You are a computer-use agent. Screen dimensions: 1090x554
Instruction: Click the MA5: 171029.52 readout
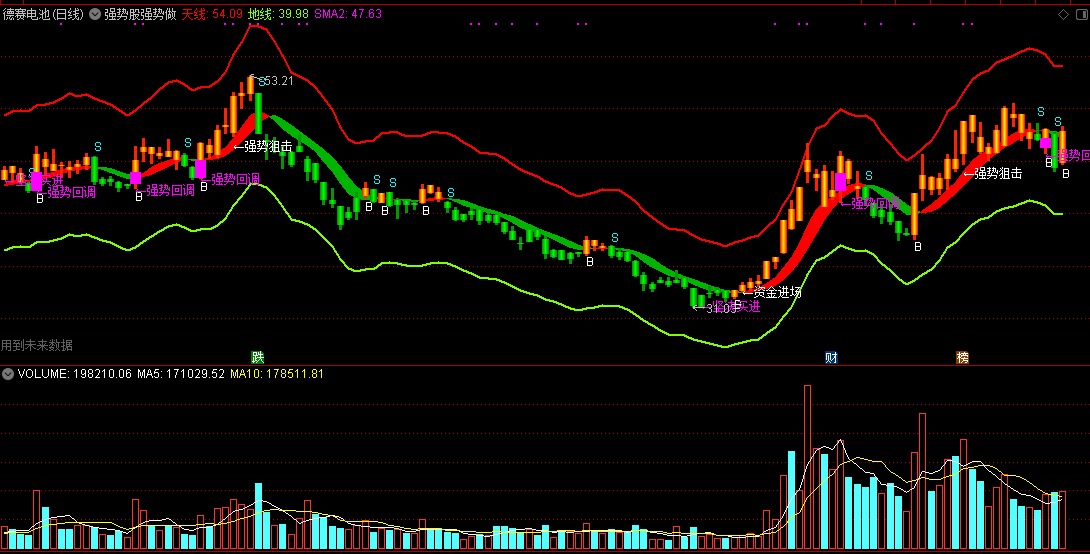click(181, 374)
